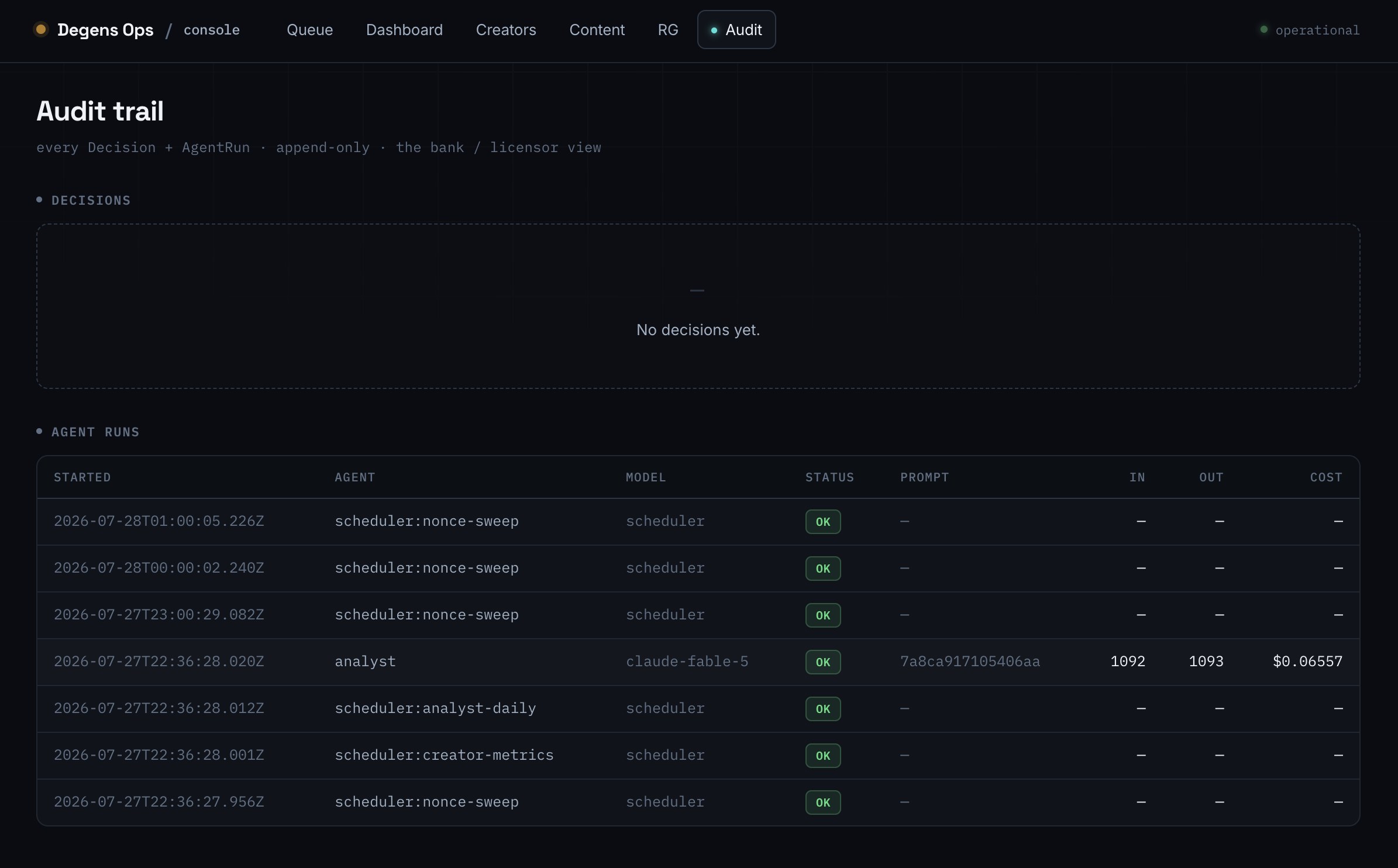Open the Degens Ops home link
The height and width of the screenshot is (868, 1398).
point(105,30)
